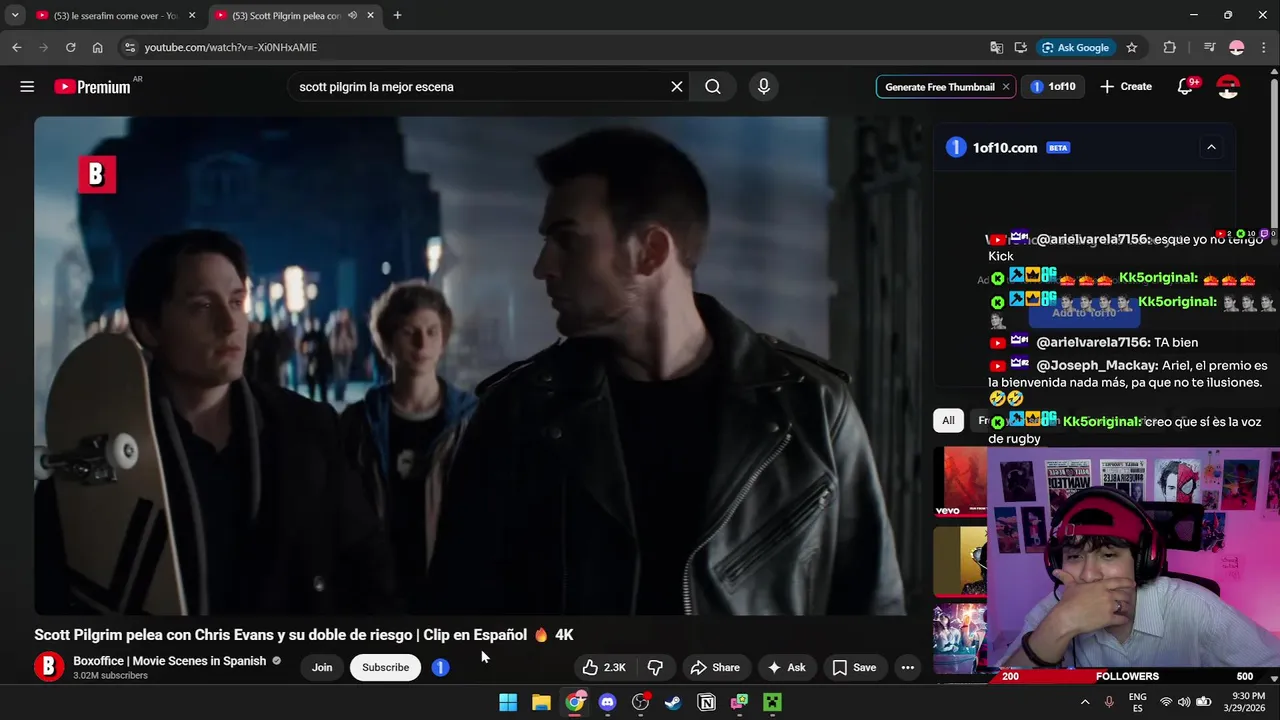Open YouTube notifications bell

coord(1185,87)
